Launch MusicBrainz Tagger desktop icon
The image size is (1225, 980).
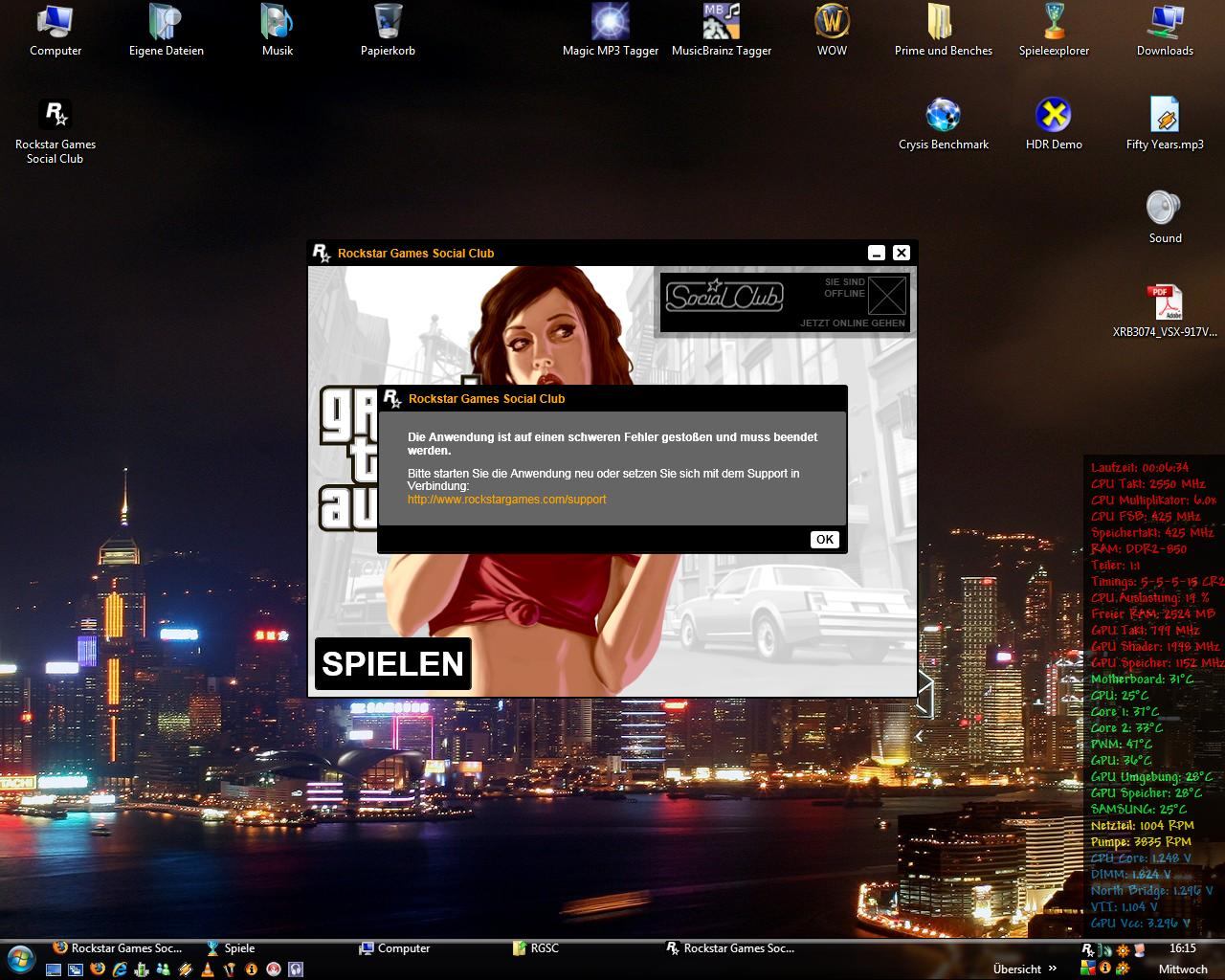pos(722,31)
